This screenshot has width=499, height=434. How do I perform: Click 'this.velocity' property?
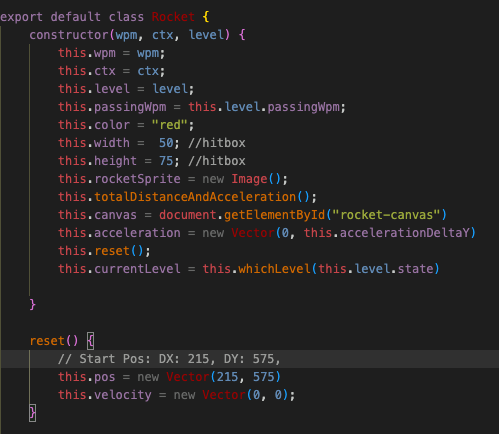pos(105,395)
